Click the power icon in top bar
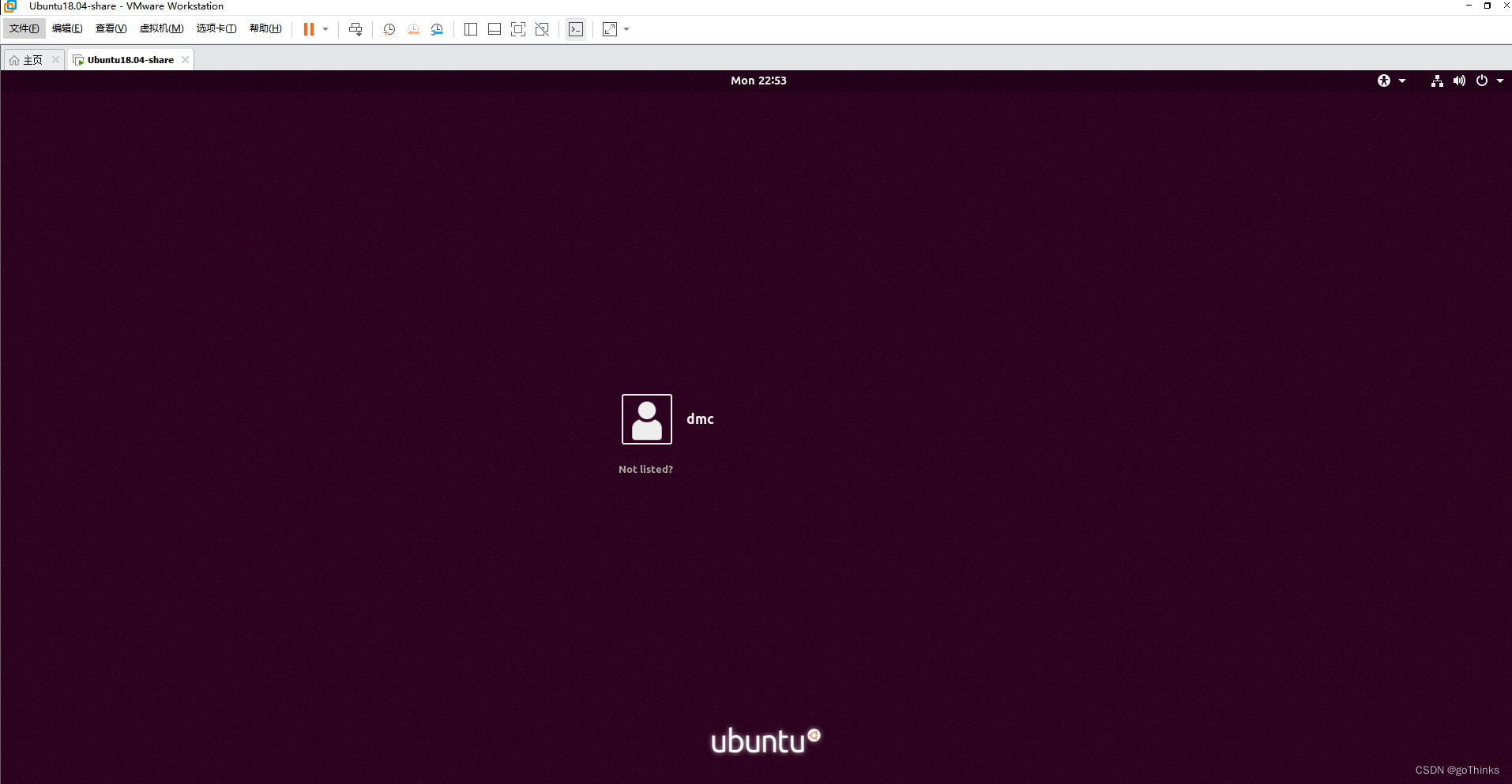This screenshot has height=784, width=1512. (1482, 81)
